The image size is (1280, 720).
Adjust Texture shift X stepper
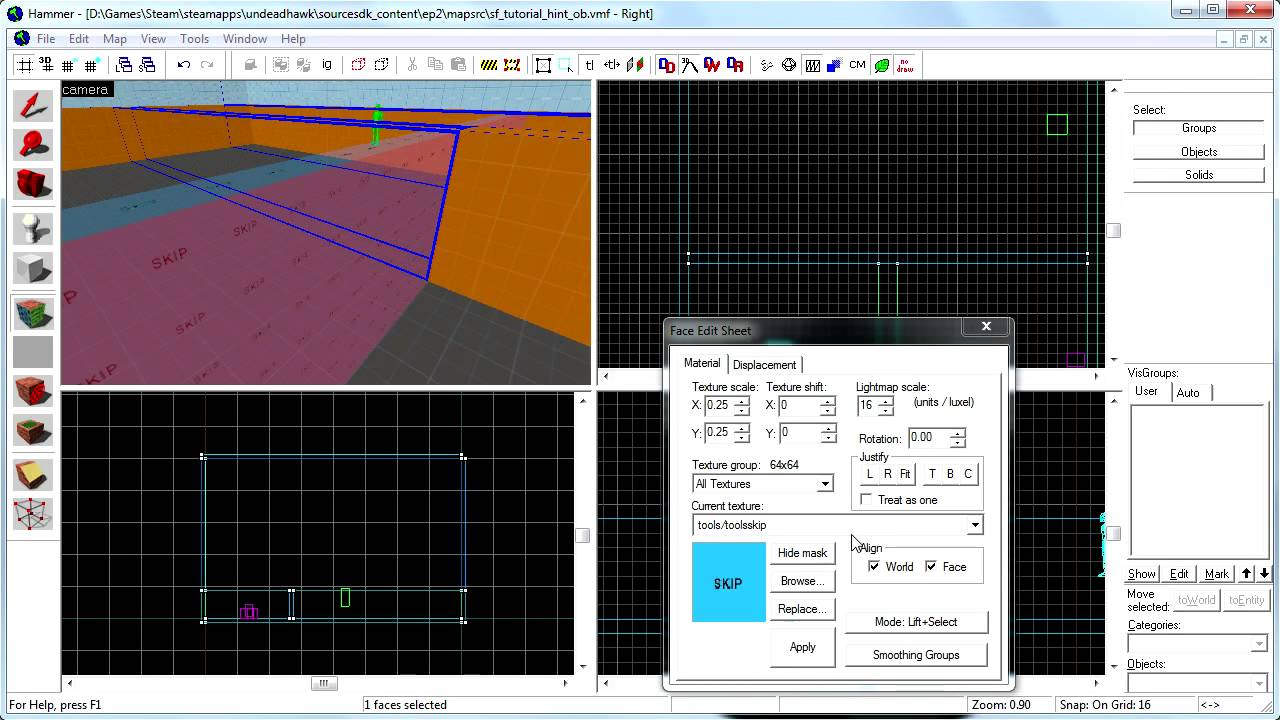(x=827, y=405)
